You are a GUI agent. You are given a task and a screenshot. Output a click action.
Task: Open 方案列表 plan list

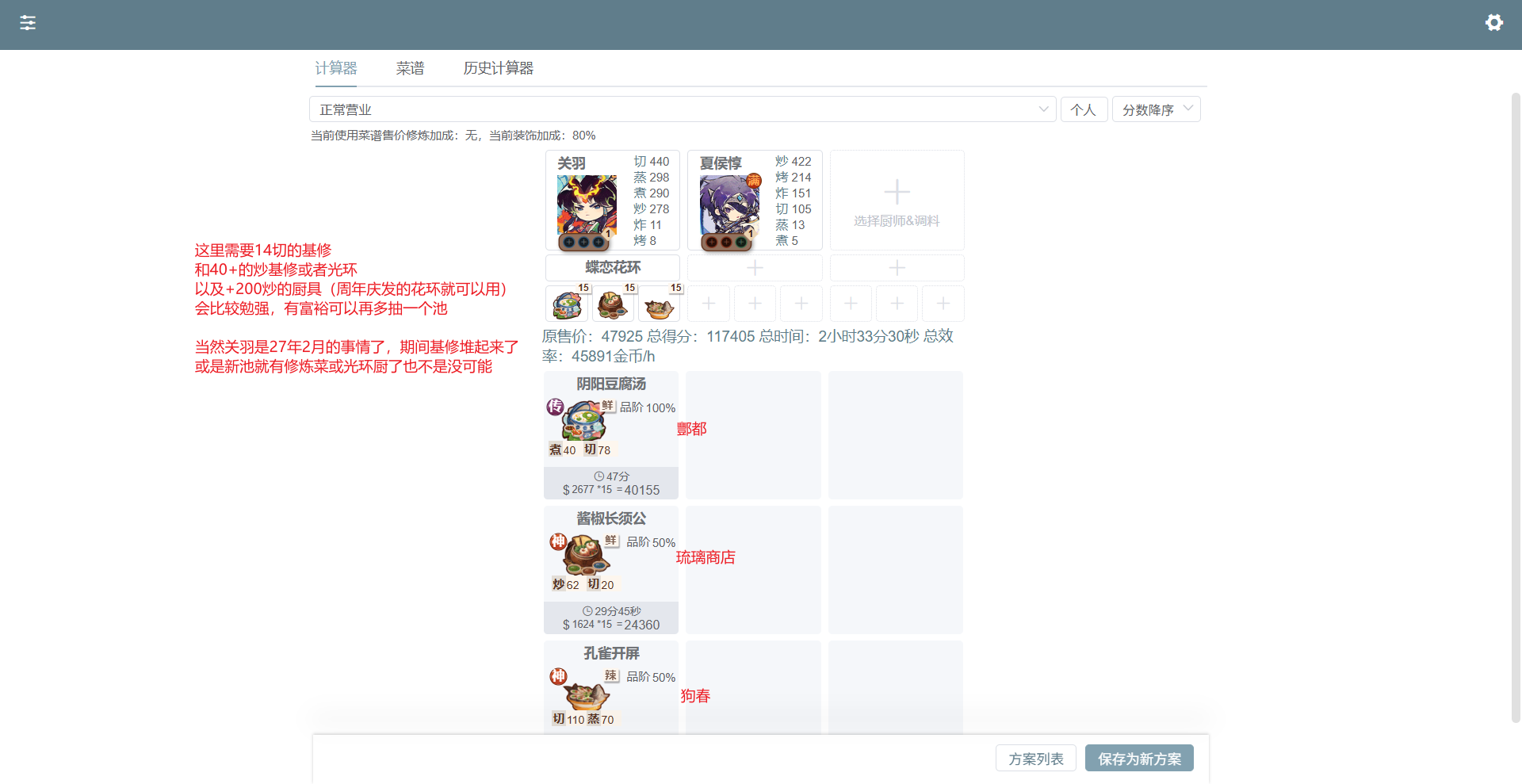pyautogui.click(x=1036, y=759)
